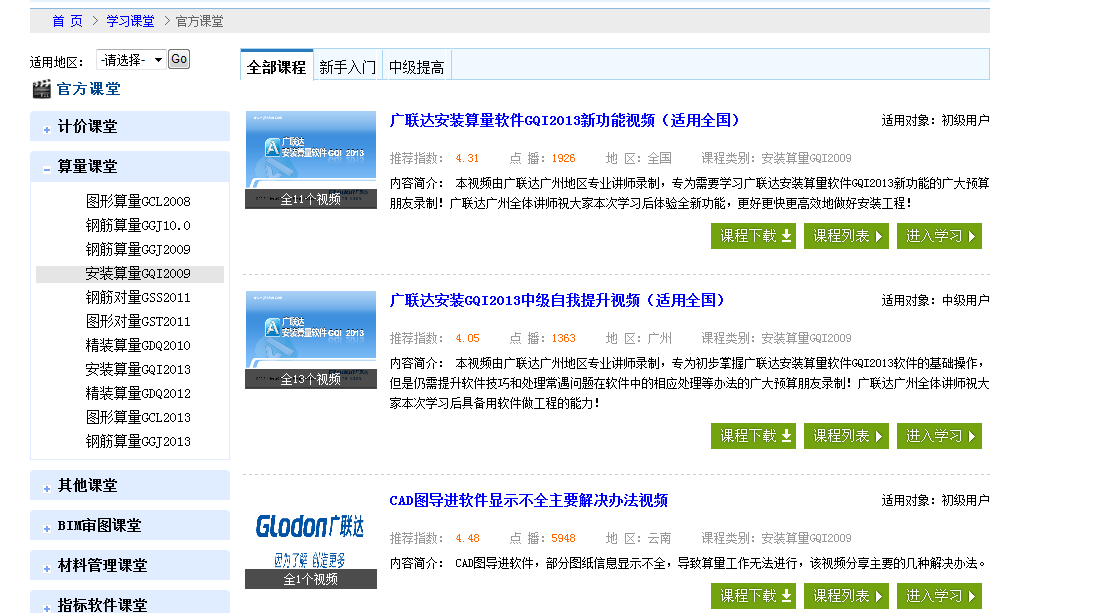Open the Glodon广联达 course thumbnail
The height and width of the screenshot is (613, 1115).
point(311,540)
